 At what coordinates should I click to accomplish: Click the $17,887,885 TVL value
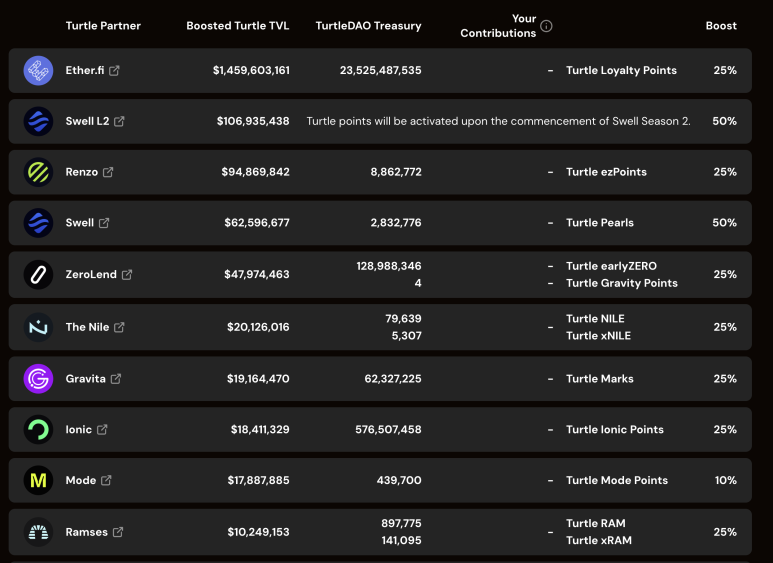pos(258,480)
